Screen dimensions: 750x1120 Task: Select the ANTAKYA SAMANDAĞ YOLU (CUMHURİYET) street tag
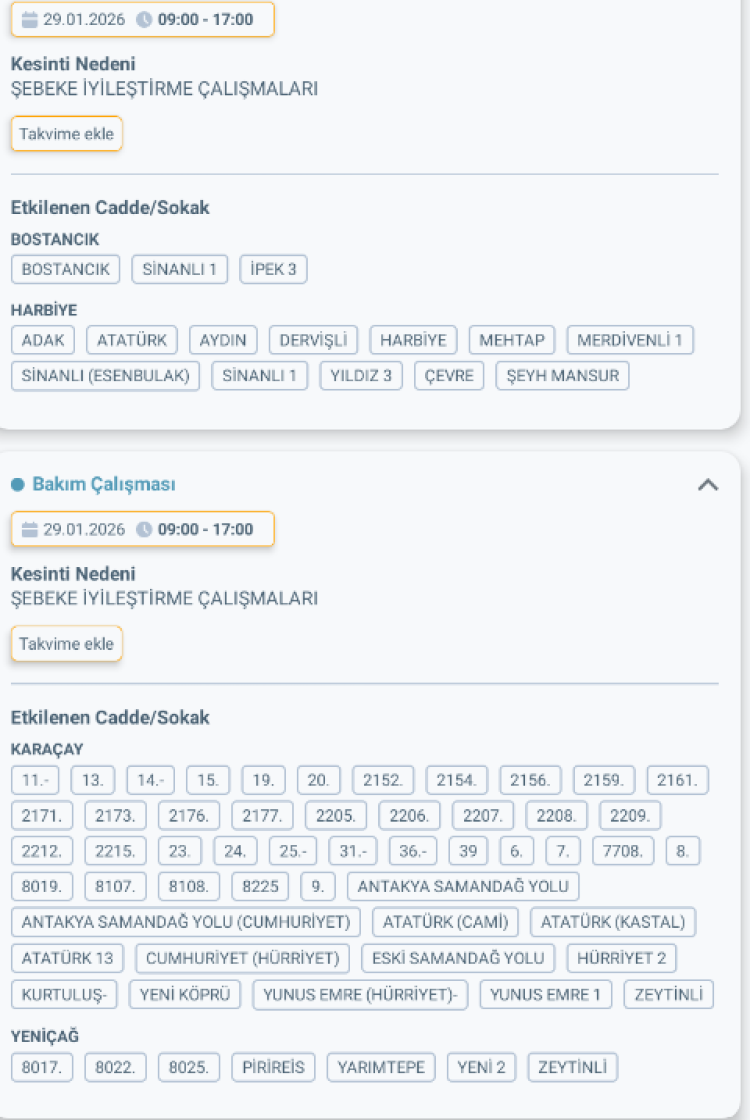point(186,922)
